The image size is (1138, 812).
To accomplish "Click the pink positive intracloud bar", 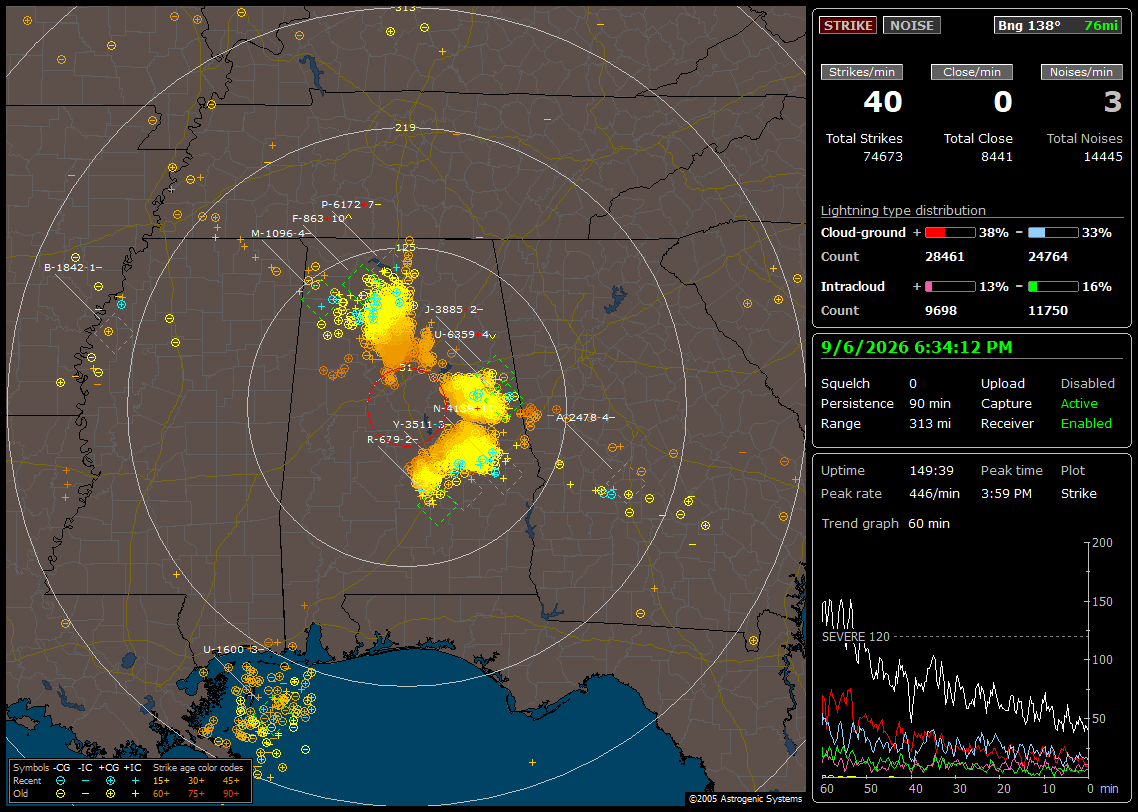I will [x=950, y=287].
